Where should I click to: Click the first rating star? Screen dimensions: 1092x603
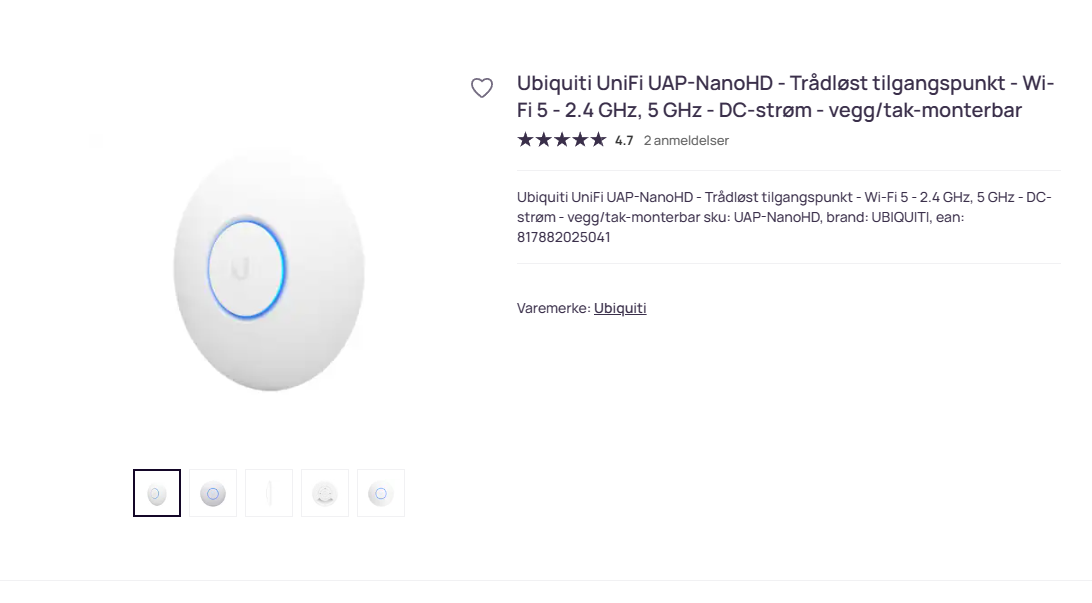click(526, 140)
